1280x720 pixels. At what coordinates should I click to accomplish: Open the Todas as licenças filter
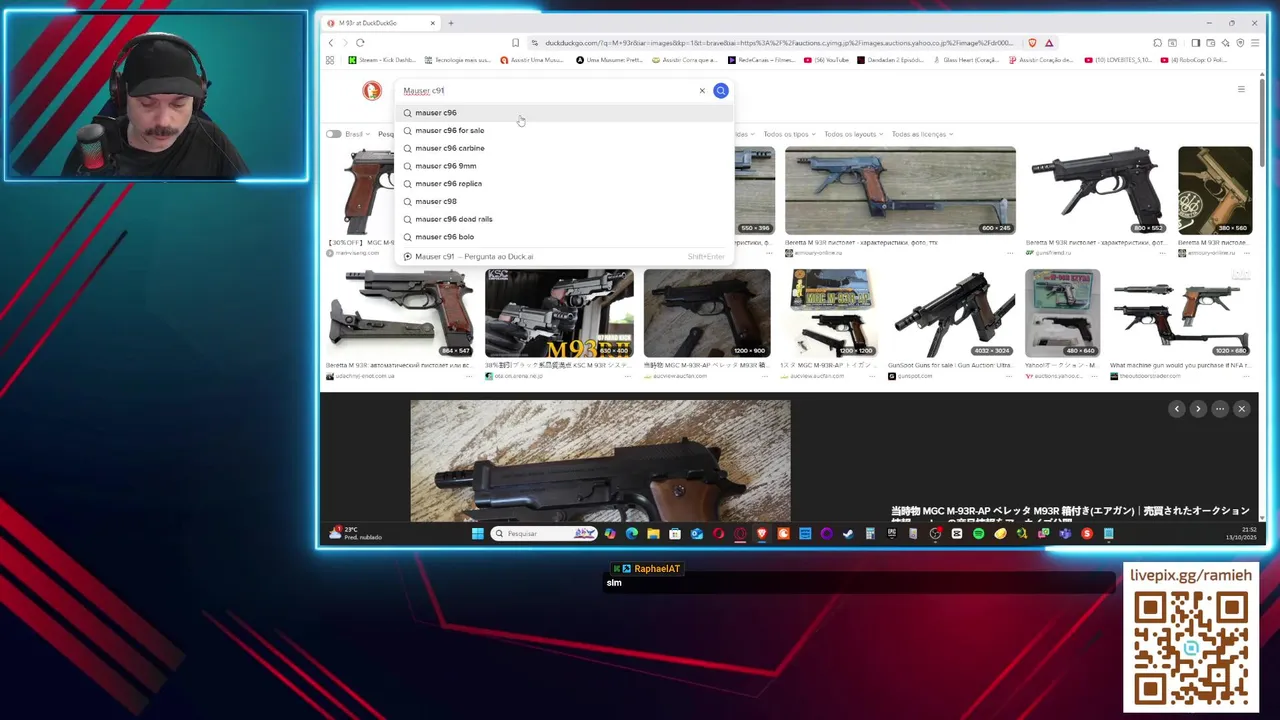[x=922, y=134]
